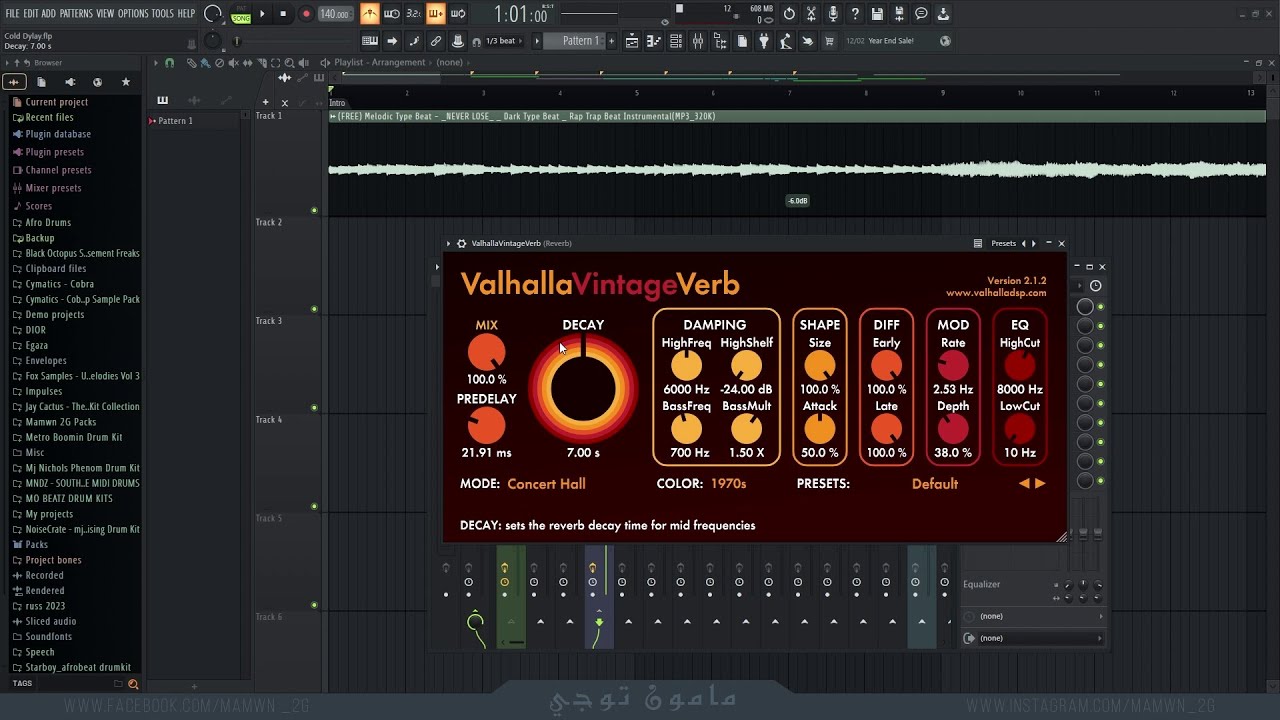
Task: Expand the Current project folder
Action: coord(57,102)
